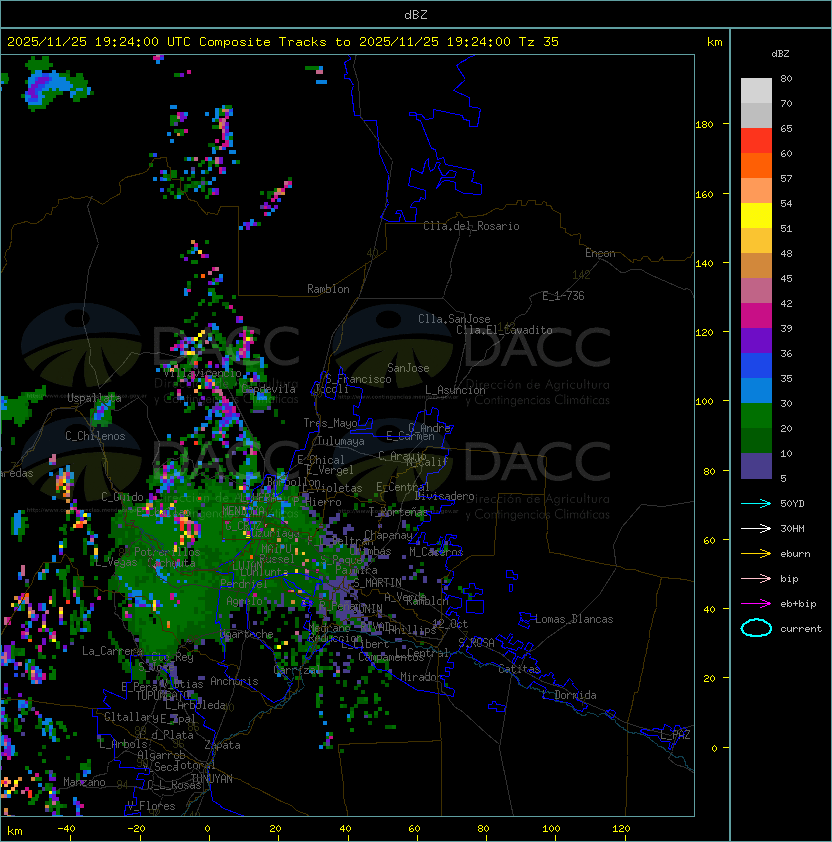Viewport: 832px width, 842px height.
Task: Click the 'L_PAZ' place label
Action: pyautogui.click(x=675, y=735)
